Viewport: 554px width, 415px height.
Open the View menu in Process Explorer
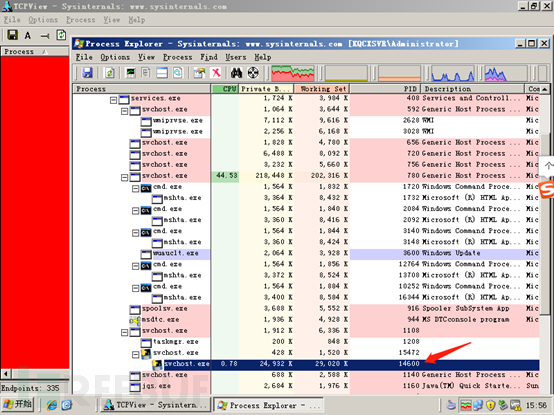click(146, 57)
